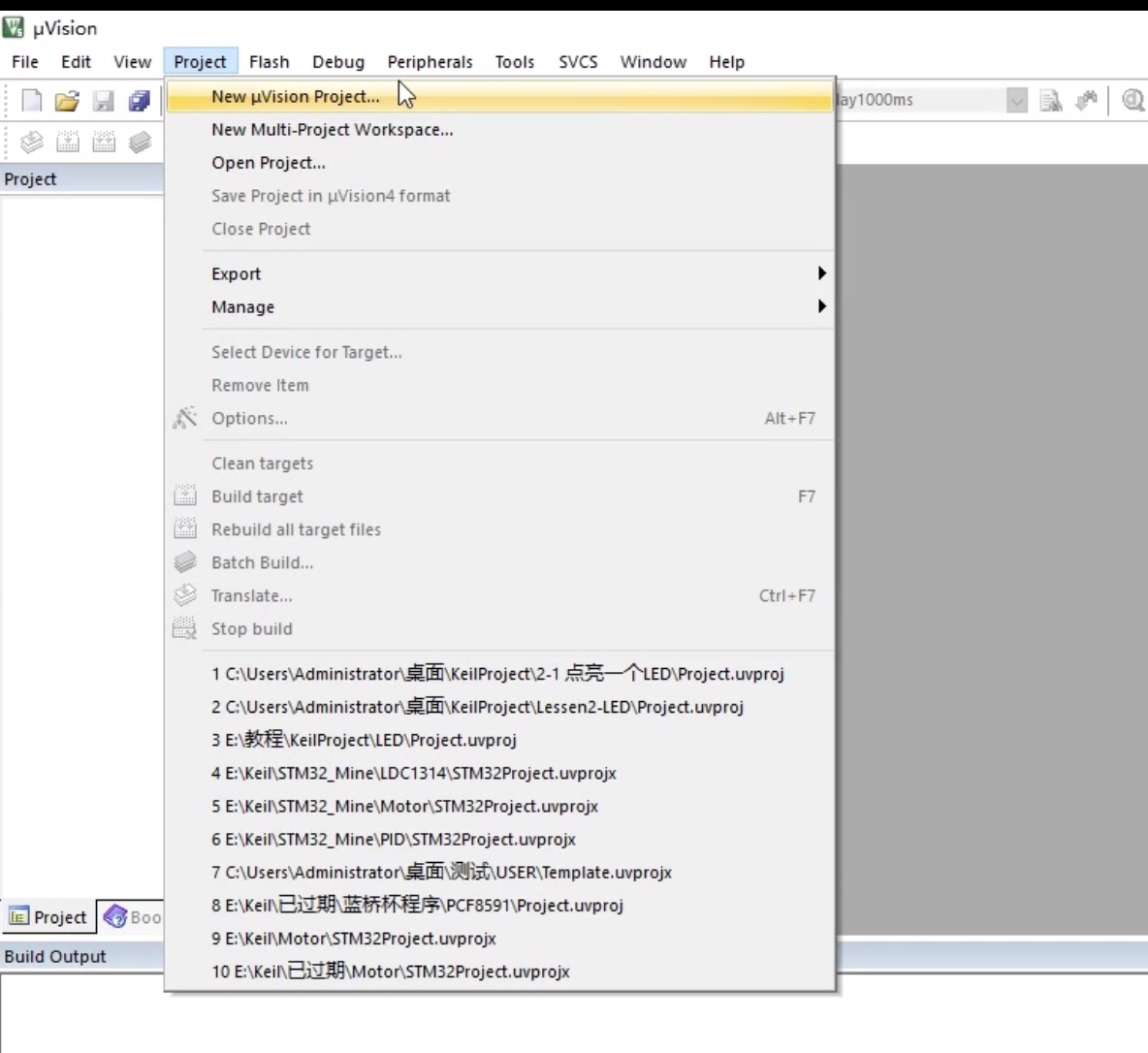This screenshot has height=1053, width=1148.
Task: Click the Open file folder icon
Action: click(67, 100)
